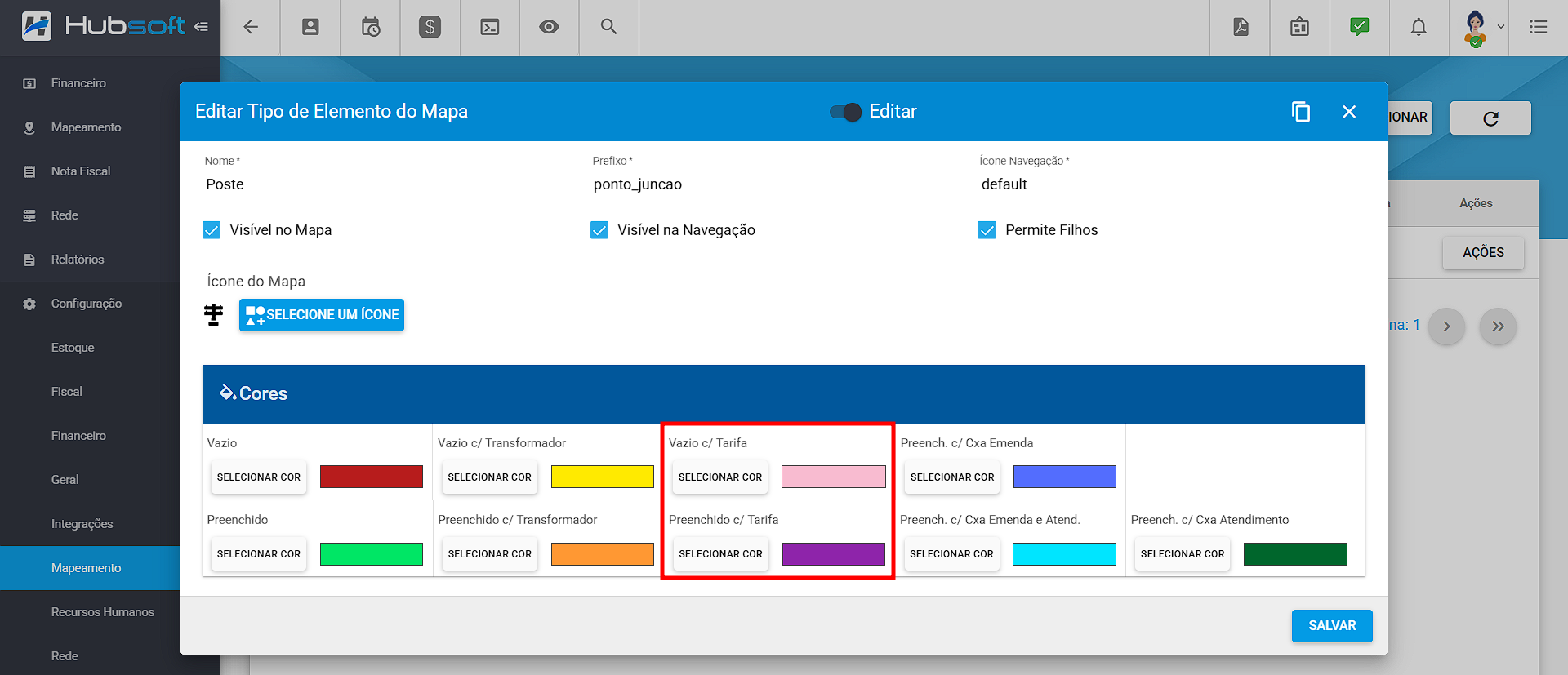Go to next page arrow
The image size is (1568, 675).
point(1446,326)
